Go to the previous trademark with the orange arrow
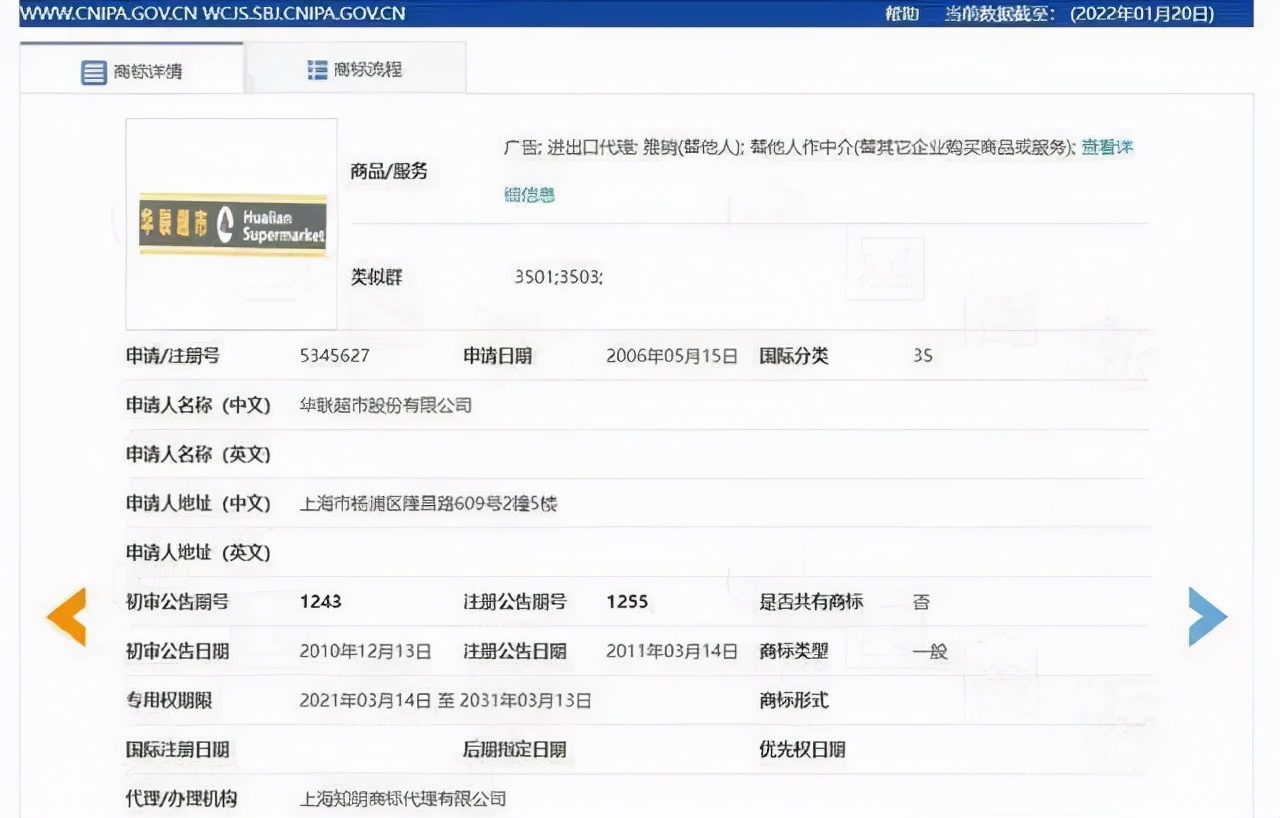The image size is (1280, 818). (x=66, y=617)
